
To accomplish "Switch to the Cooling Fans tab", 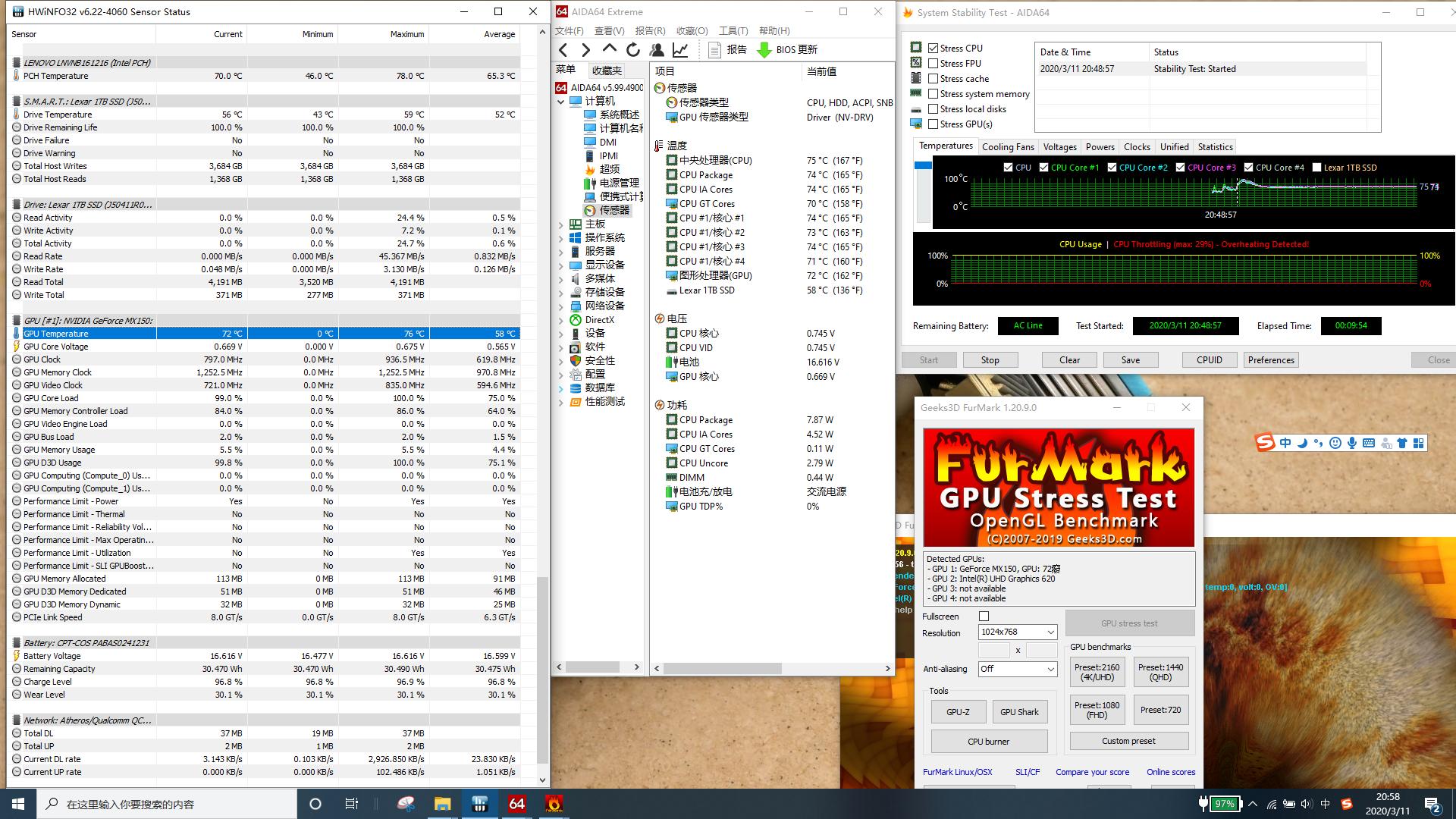I will (x=1008, y=147).
